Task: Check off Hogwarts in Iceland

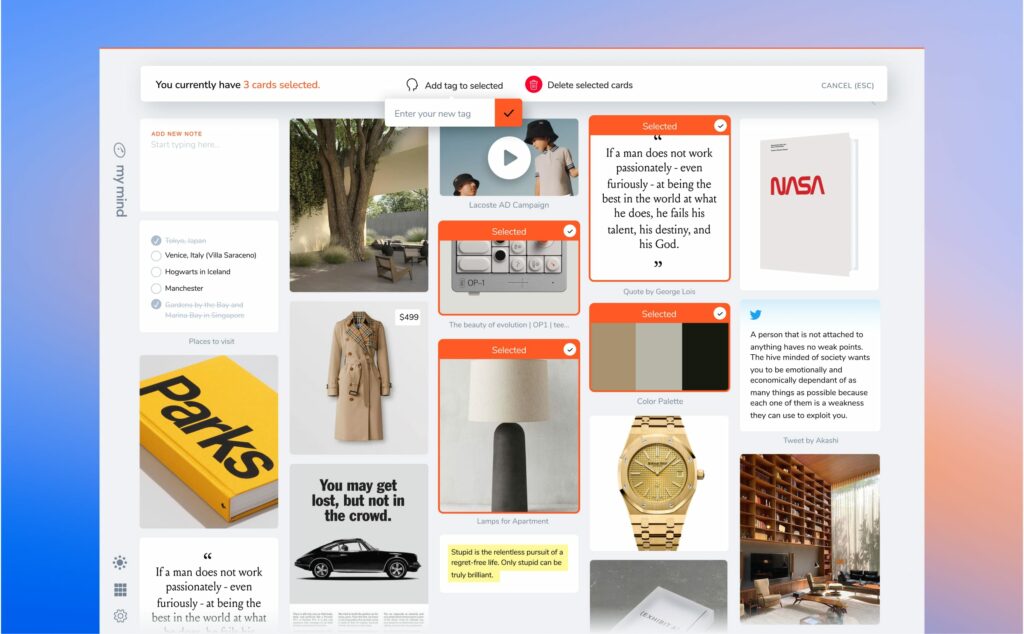Action: point(156,272)
